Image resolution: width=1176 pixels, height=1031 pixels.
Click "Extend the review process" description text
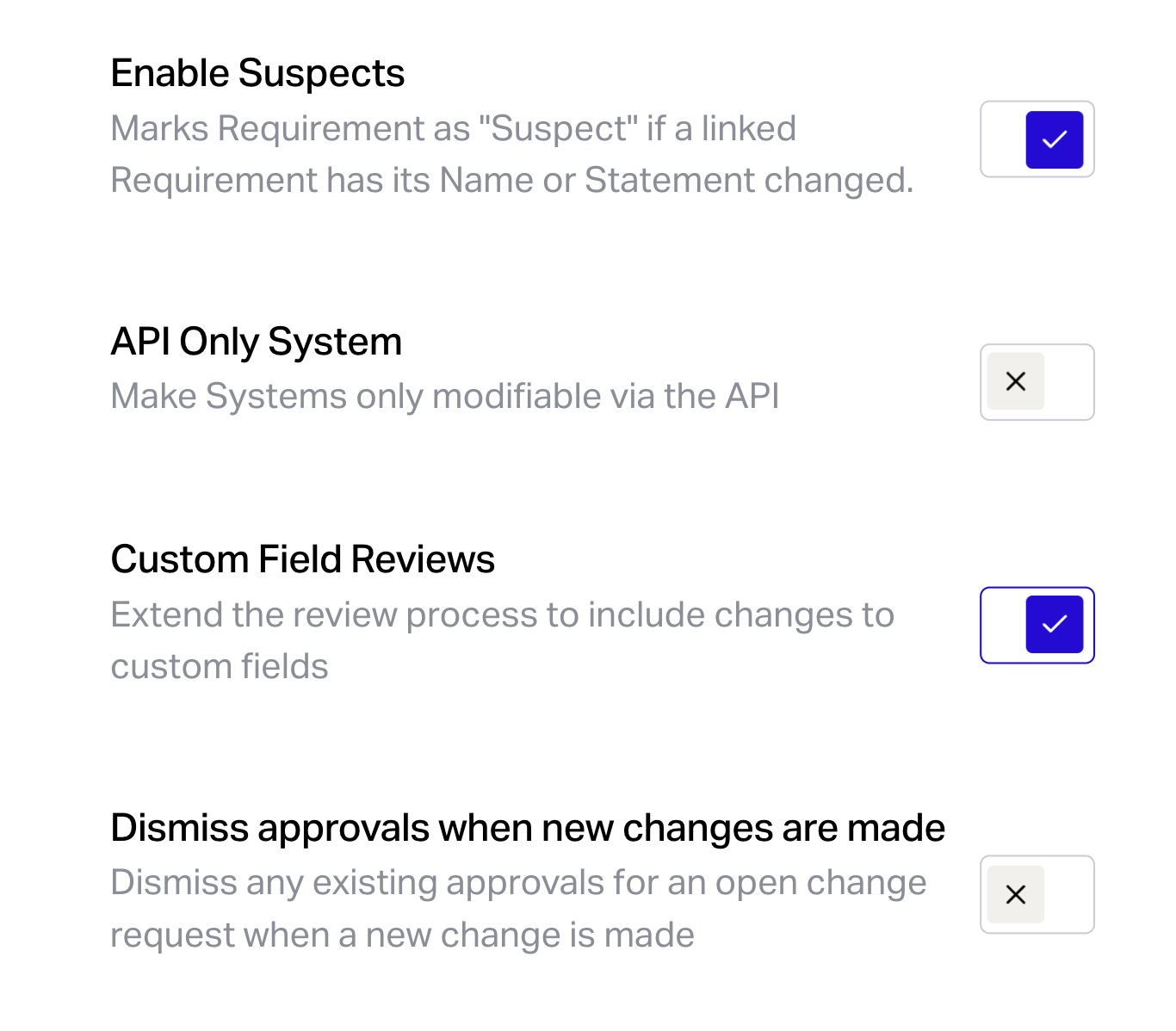coord(502,640)
